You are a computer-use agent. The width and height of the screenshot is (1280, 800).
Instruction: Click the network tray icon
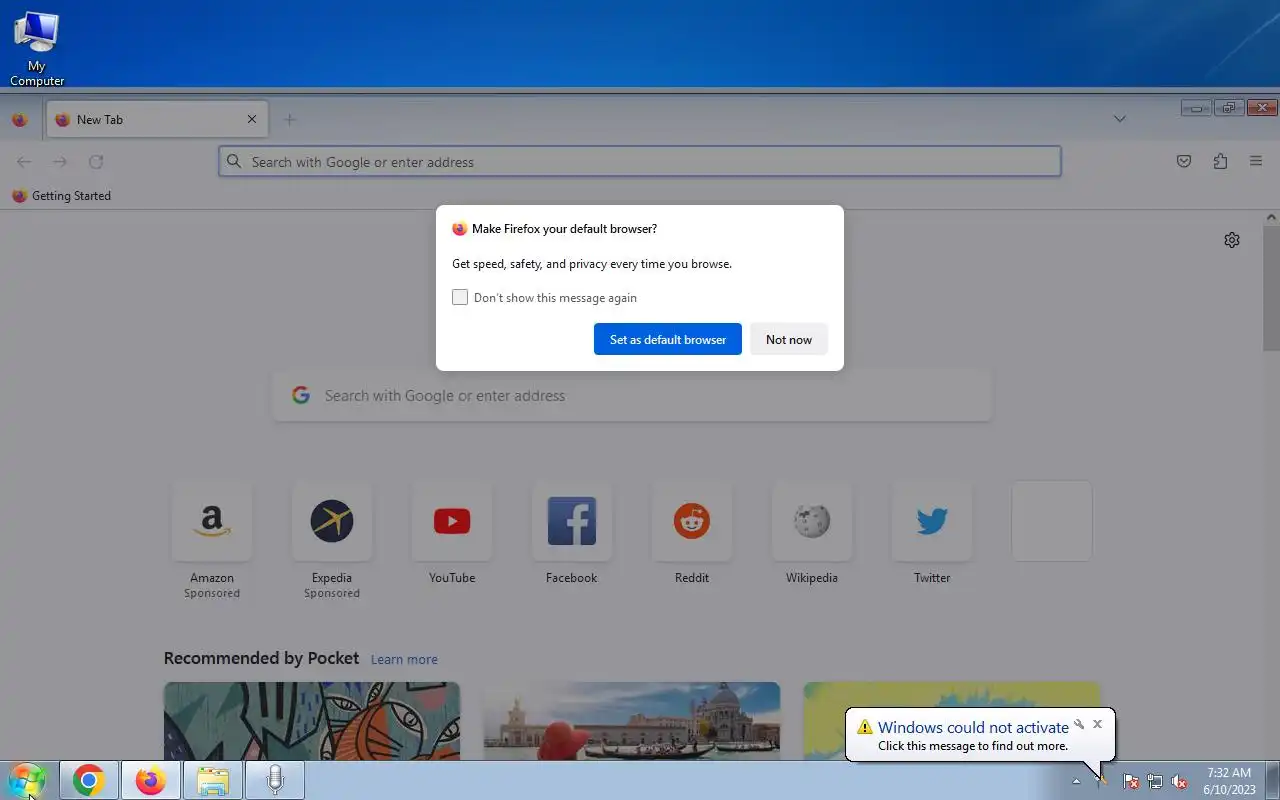point(1155,781)
